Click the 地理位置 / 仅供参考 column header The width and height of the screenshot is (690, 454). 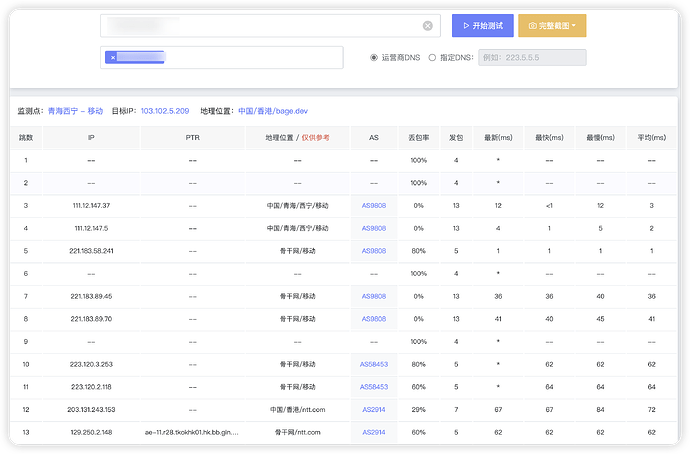tap(297, 138)
